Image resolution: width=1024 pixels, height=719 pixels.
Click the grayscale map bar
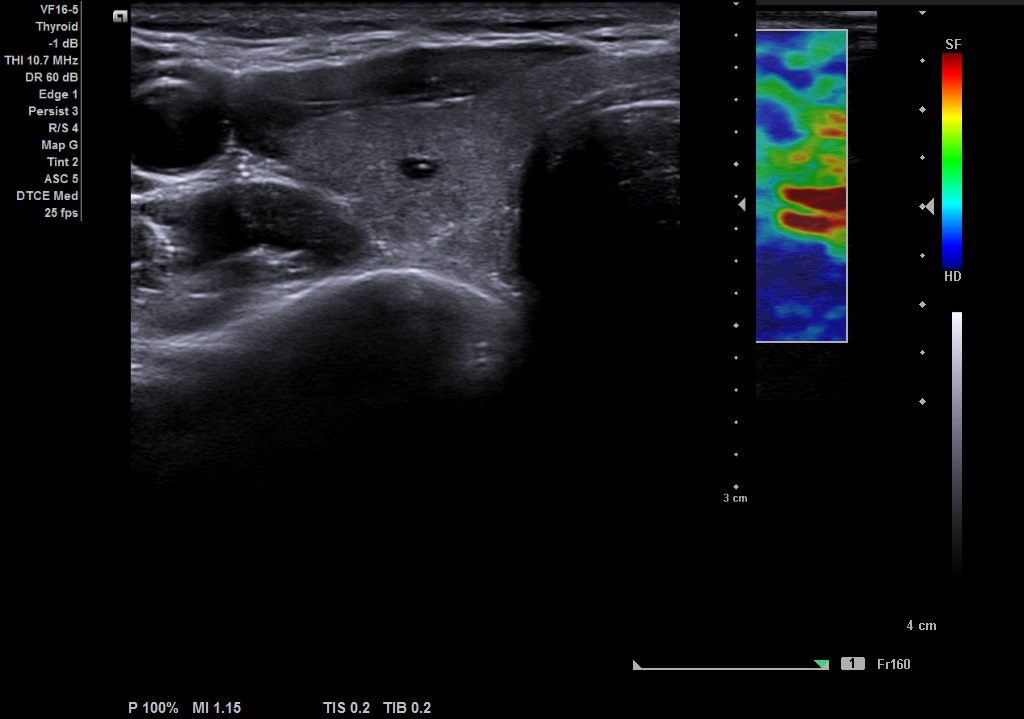coord(957,444)
